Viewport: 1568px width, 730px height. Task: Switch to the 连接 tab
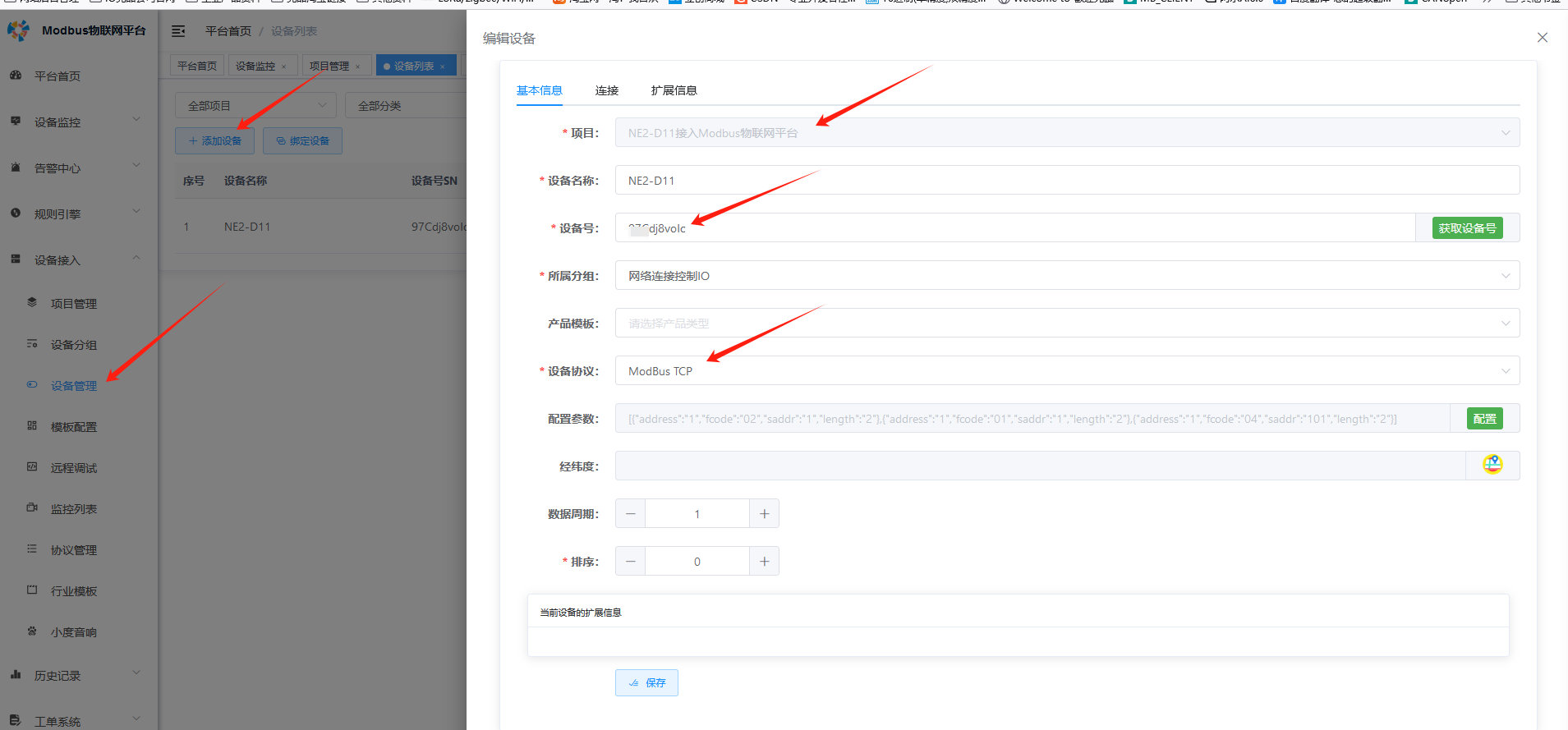click(x=606, y=90)
